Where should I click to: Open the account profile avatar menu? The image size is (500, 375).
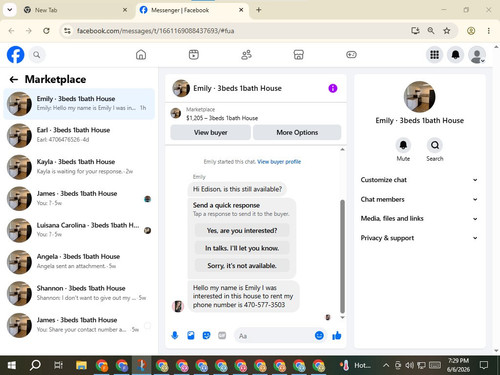point(477,55)
